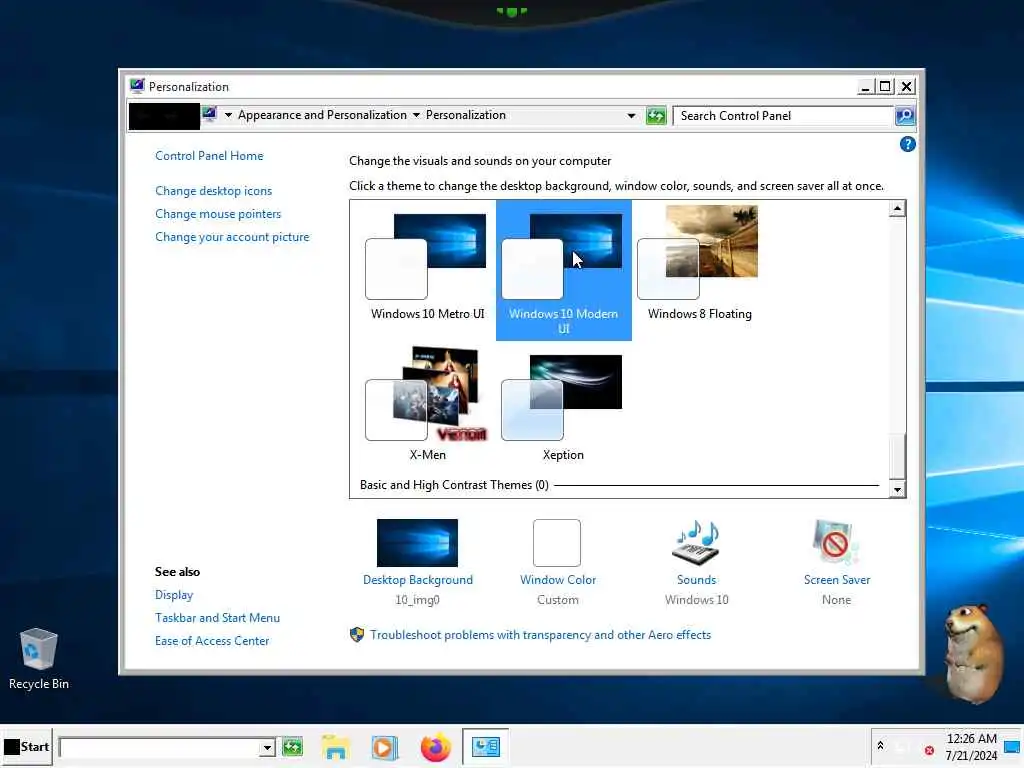Click the Personalization taskbar button
1024x768 pixels.
(x=485, y=746)
